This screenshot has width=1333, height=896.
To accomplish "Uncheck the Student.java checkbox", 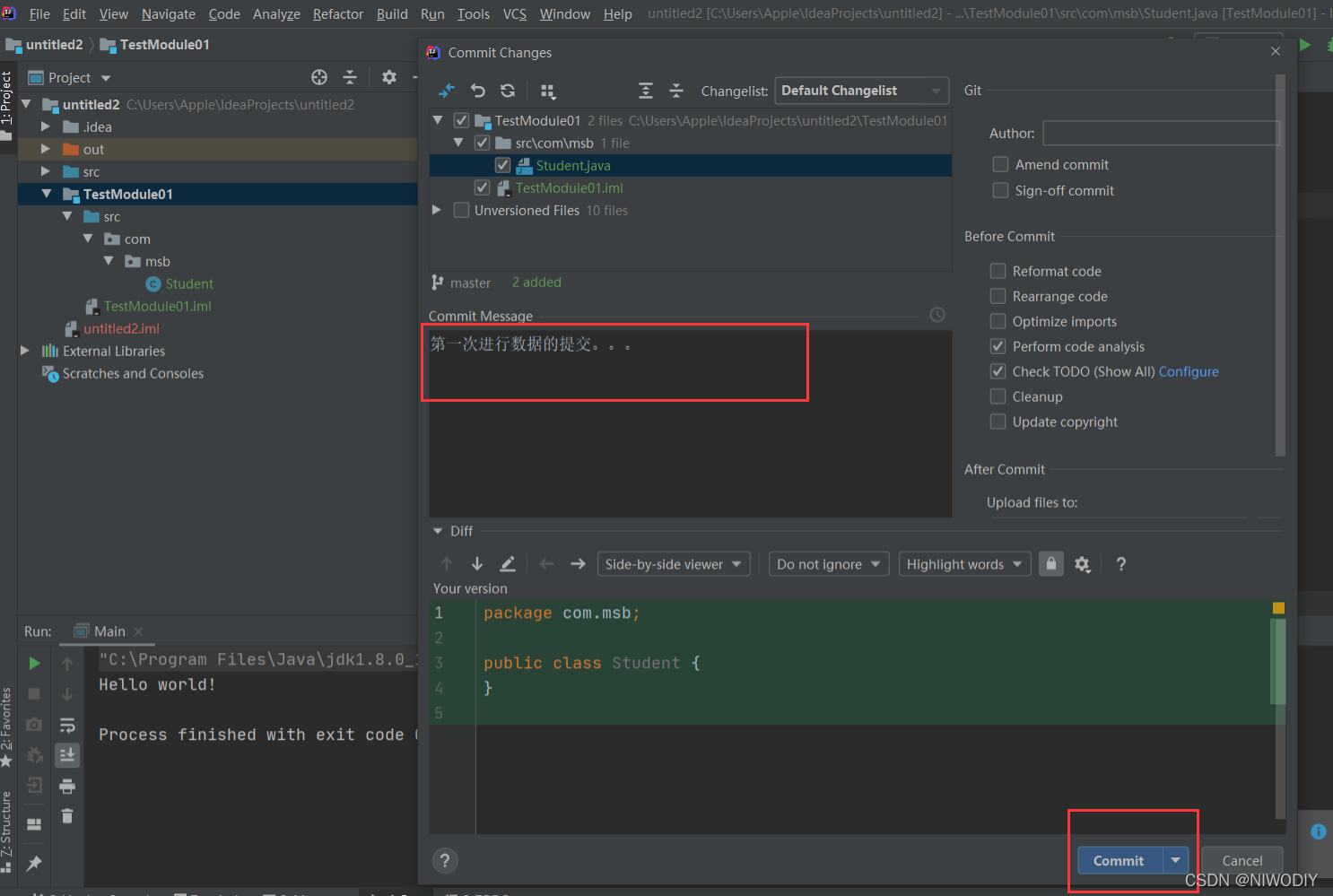I will coord(502,165).
